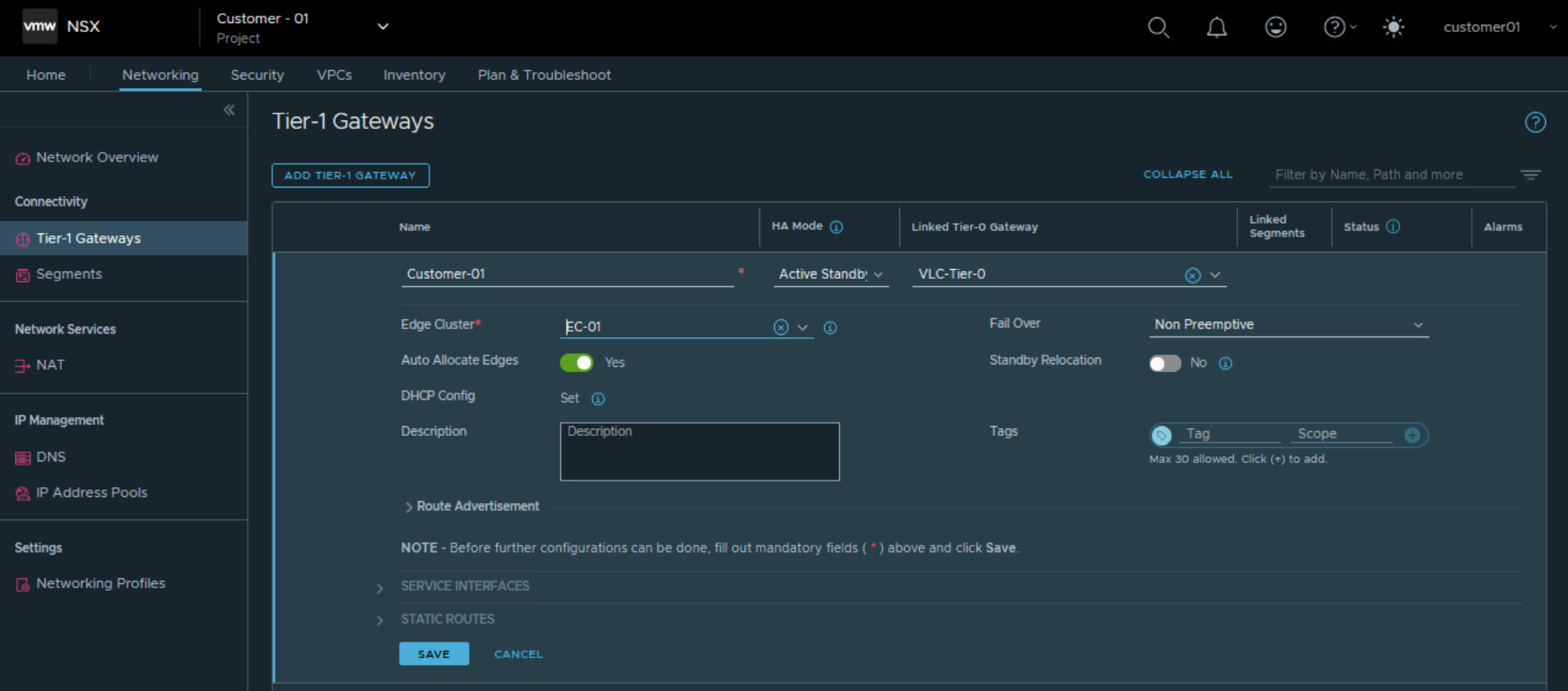Open the notifications bell
The width and height of the screenshot is (1568, 691).
1217,27
